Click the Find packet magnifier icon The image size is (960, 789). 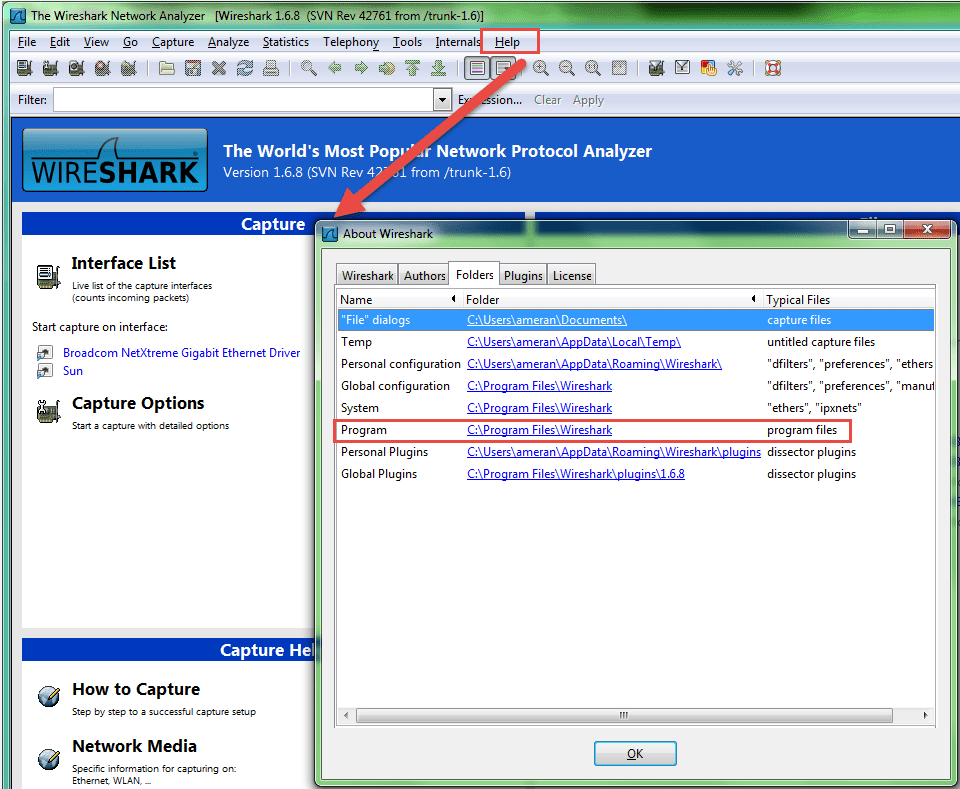click(x=309, y=68)
